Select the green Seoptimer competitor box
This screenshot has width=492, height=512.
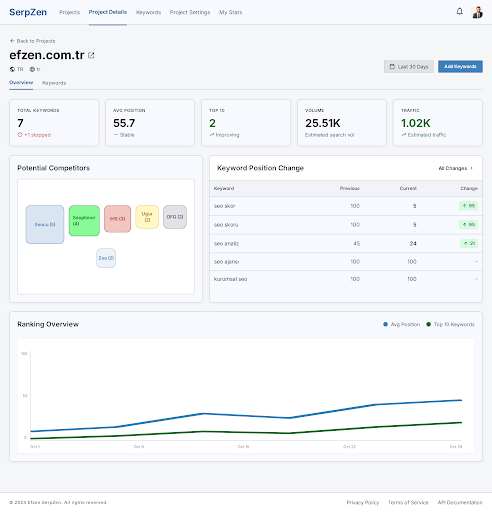click(84, 221)
